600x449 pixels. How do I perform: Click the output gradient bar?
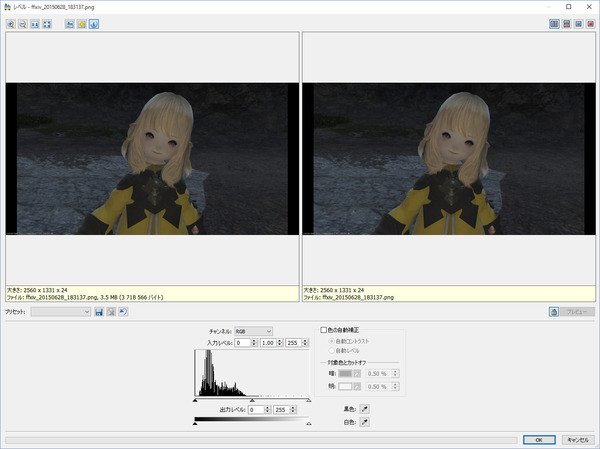pos(252,419)
